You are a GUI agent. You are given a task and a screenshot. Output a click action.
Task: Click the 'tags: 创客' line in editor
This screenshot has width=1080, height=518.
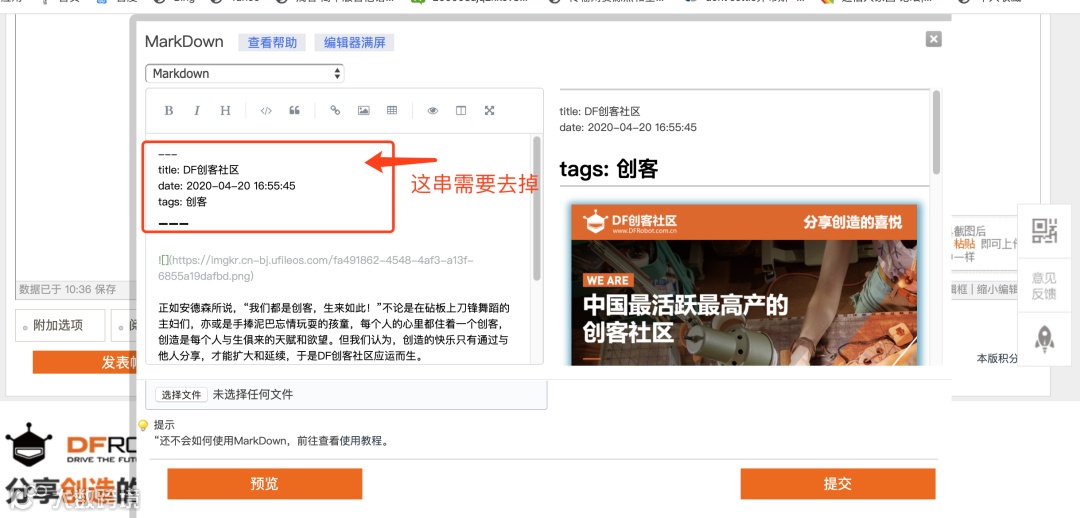tap(182, 202)
